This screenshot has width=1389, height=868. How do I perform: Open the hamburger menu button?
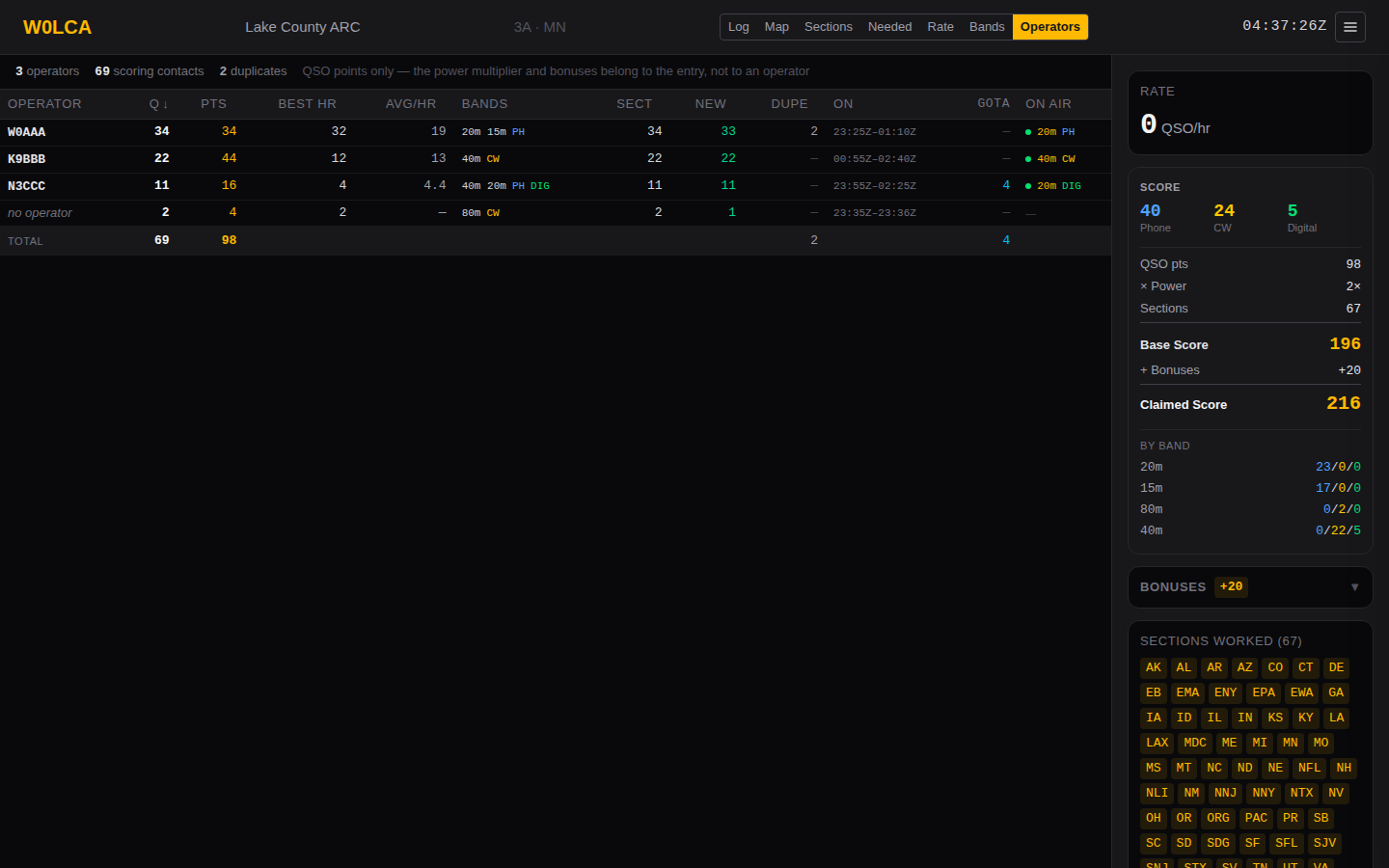tap(1350, 27)
